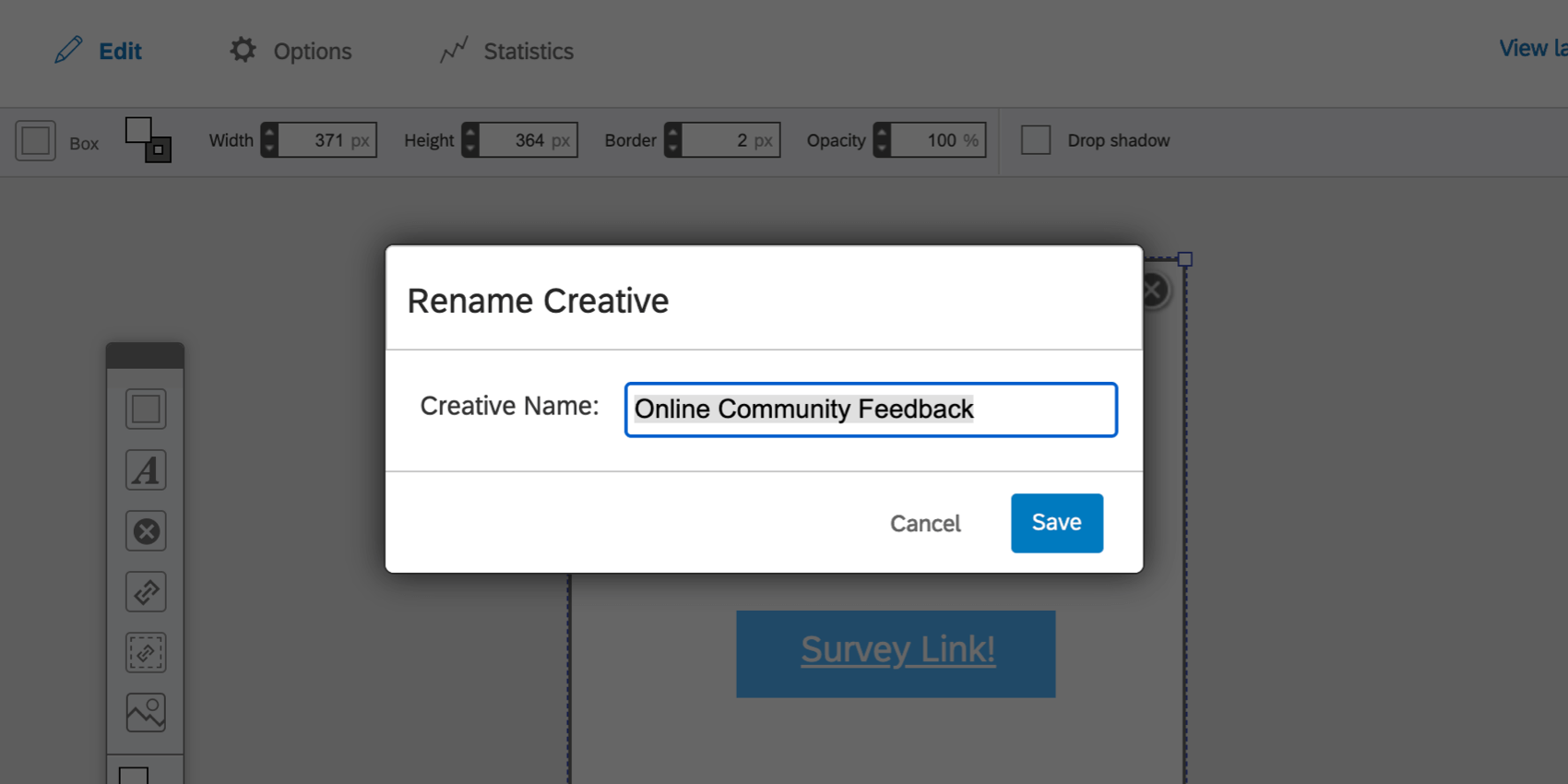Enable the Drop shadow checkbox
Screen dimensions: 1568x784
pos(1036,140)
